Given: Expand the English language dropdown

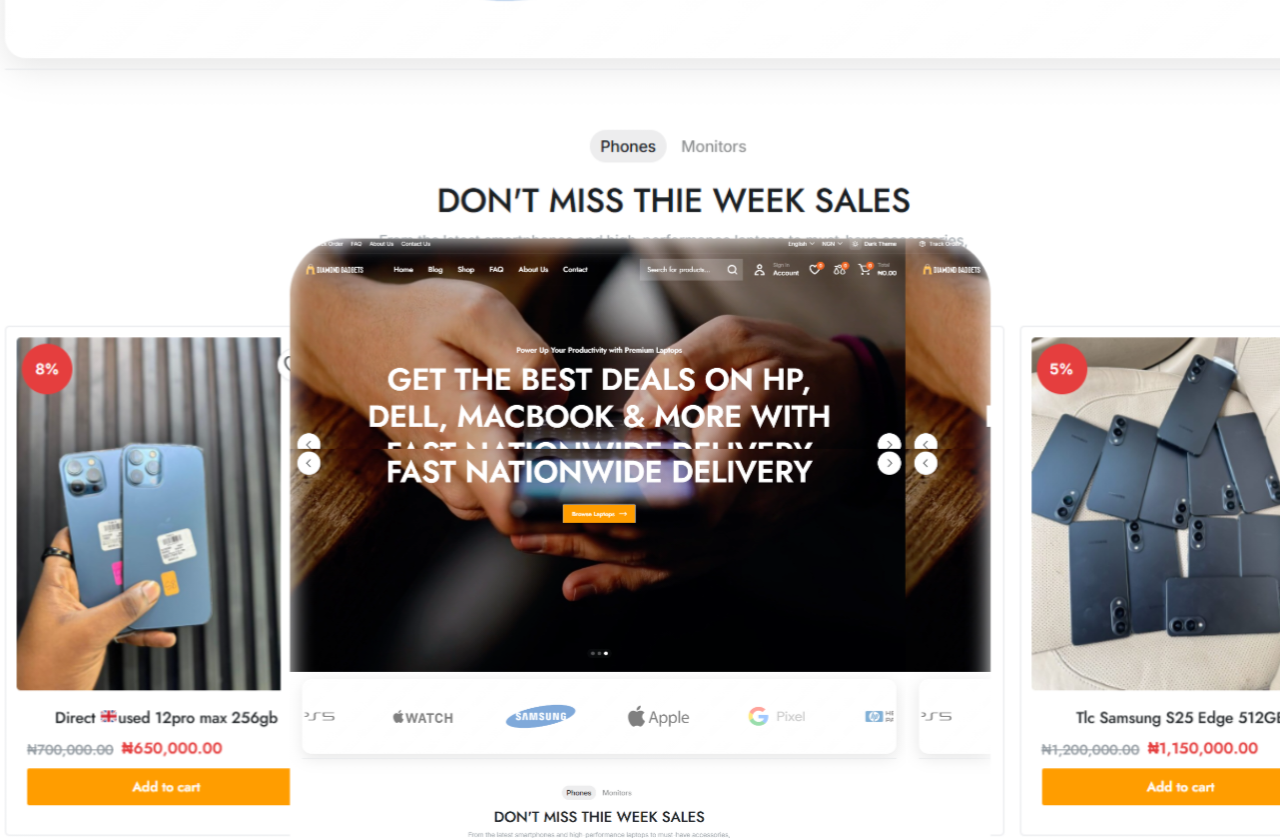Looking at the screenshot, I should [801, 244].
